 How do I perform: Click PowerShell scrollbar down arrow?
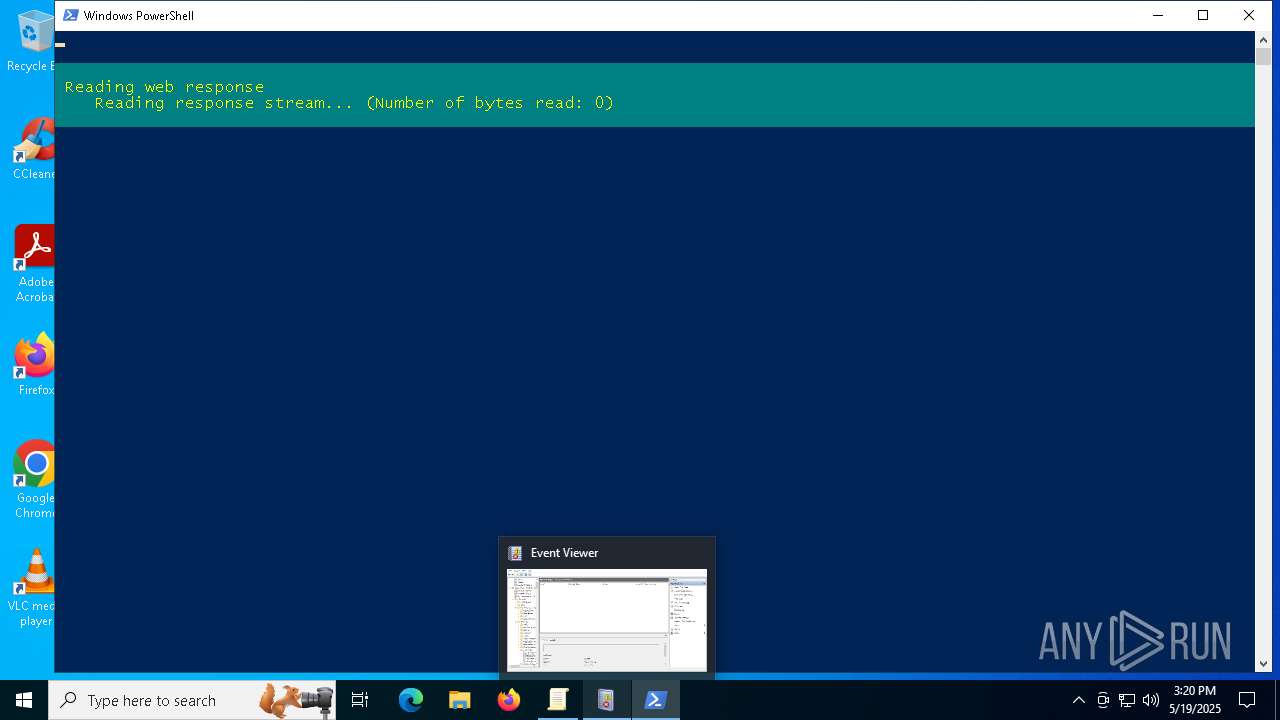point(1263,663)
